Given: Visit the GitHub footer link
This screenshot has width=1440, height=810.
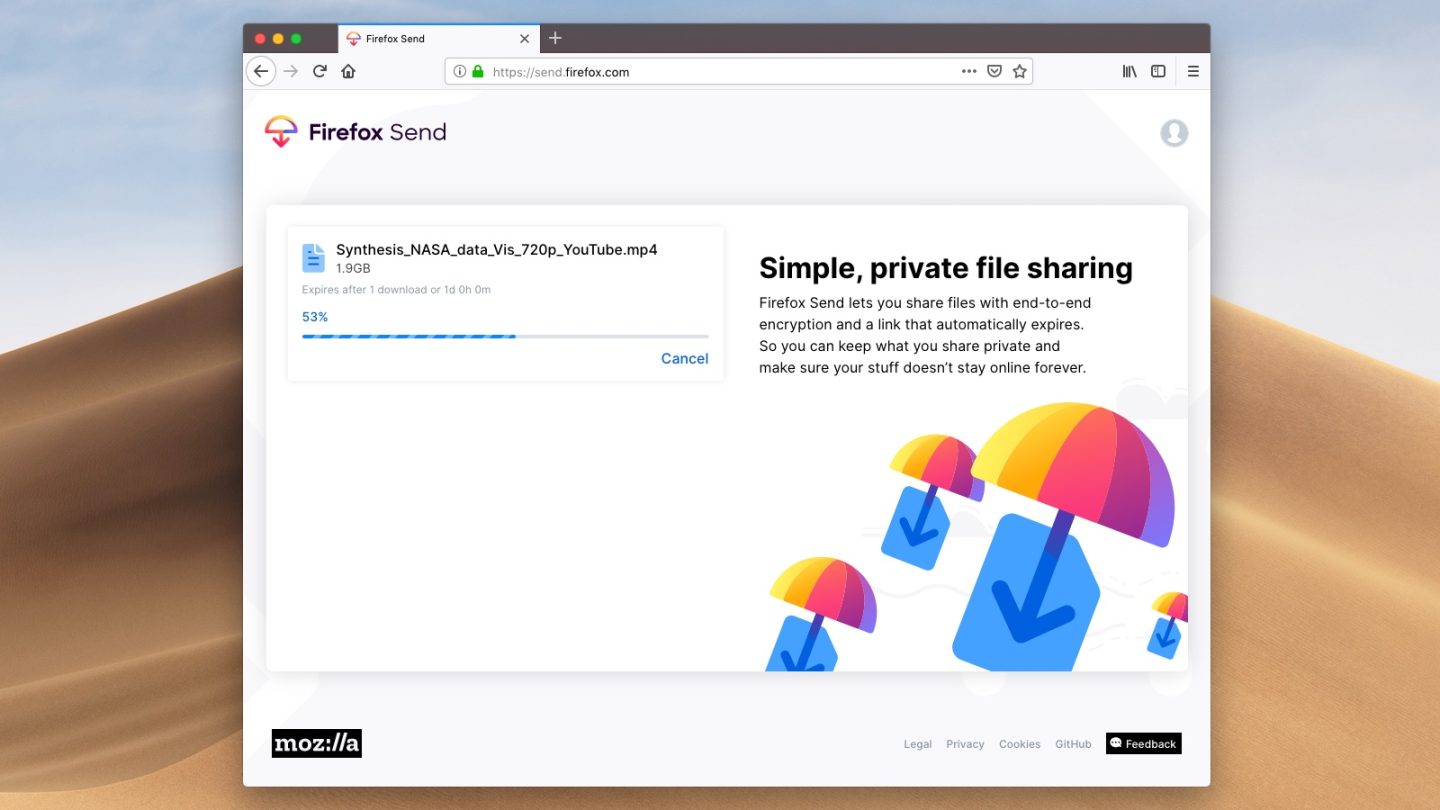Looking at the screenshot, I should tap(1073, 743).
